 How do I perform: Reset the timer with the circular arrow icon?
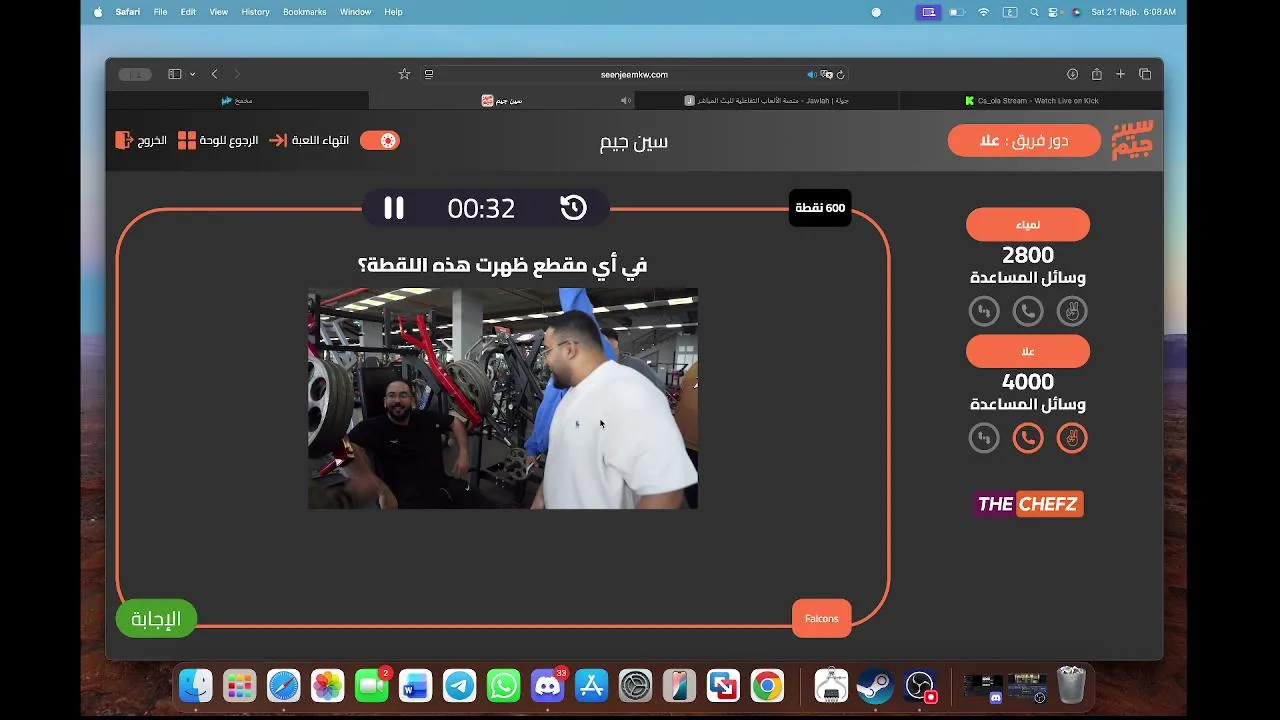pyautogui.click(x=573, y=208)
